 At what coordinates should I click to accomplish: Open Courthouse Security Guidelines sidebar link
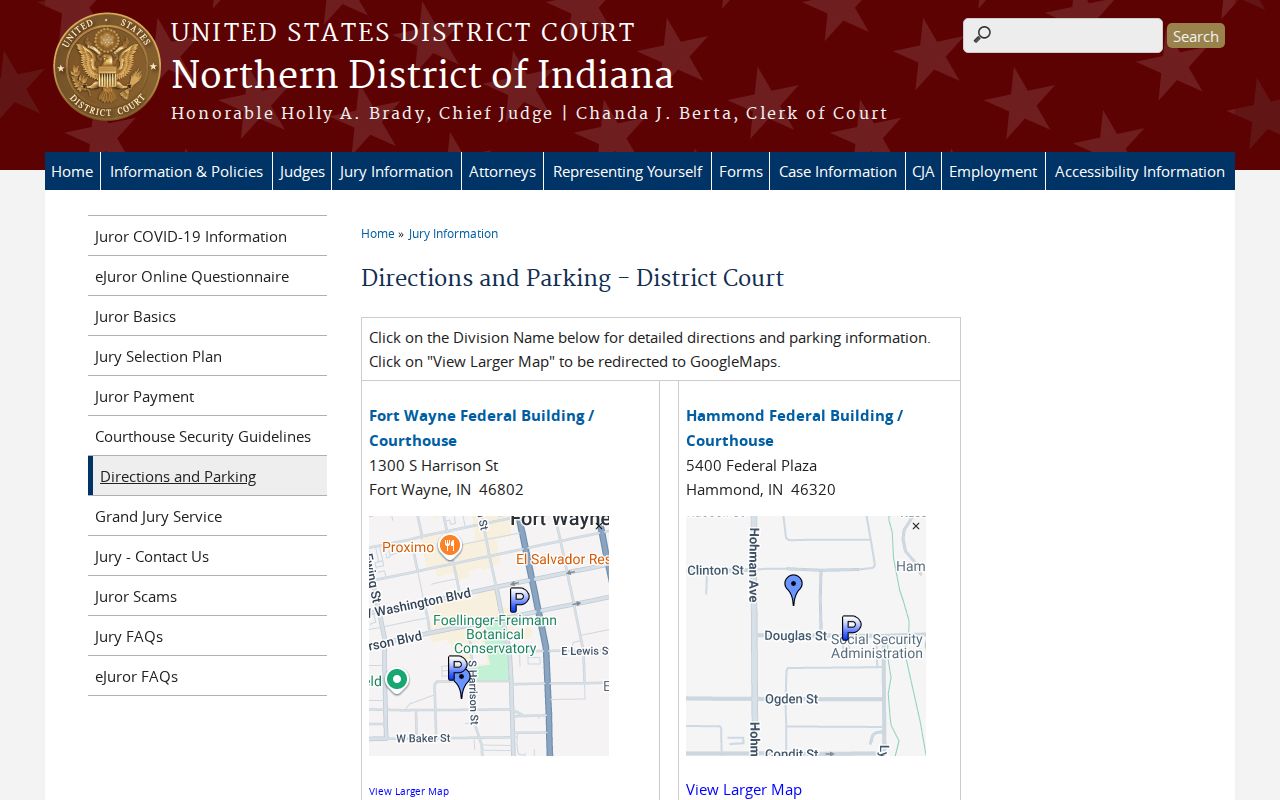tap(207, 436)
